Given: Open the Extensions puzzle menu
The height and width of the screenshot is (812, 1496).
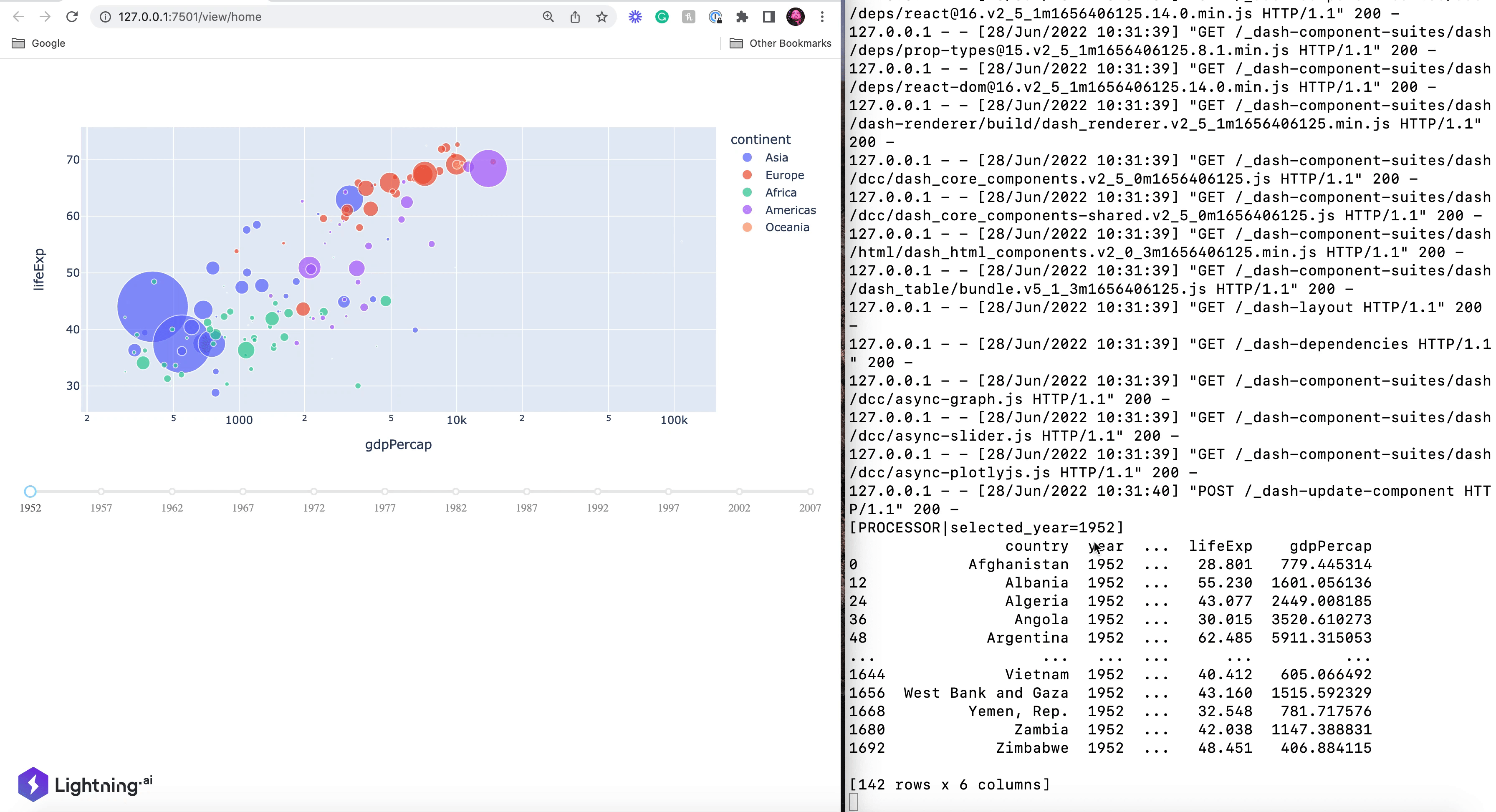Looking at the screenshot, I should [x=742, y=17].
